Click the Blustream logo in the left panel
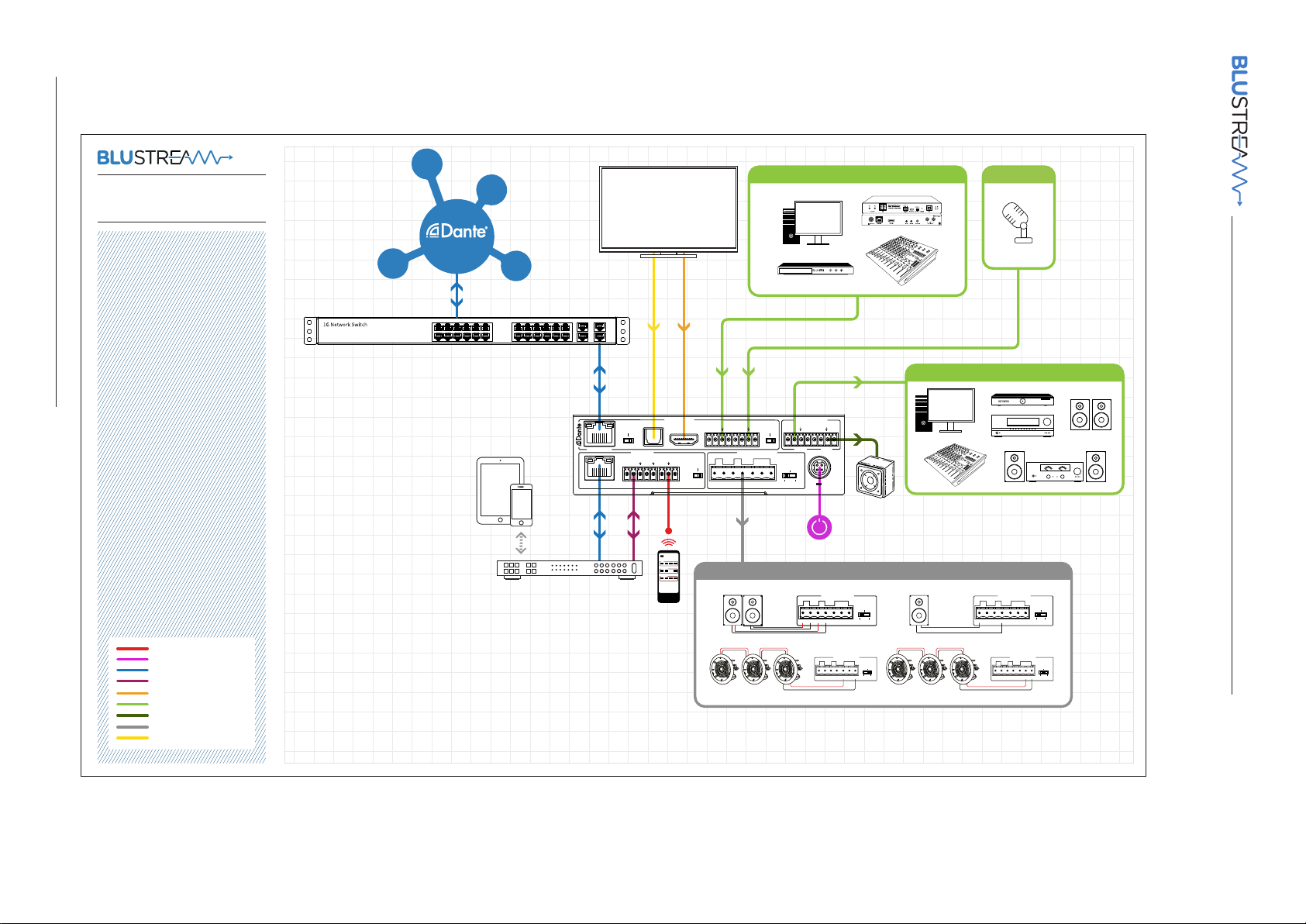The height and width of the screenshot is (924, 1306). point(165,158)
